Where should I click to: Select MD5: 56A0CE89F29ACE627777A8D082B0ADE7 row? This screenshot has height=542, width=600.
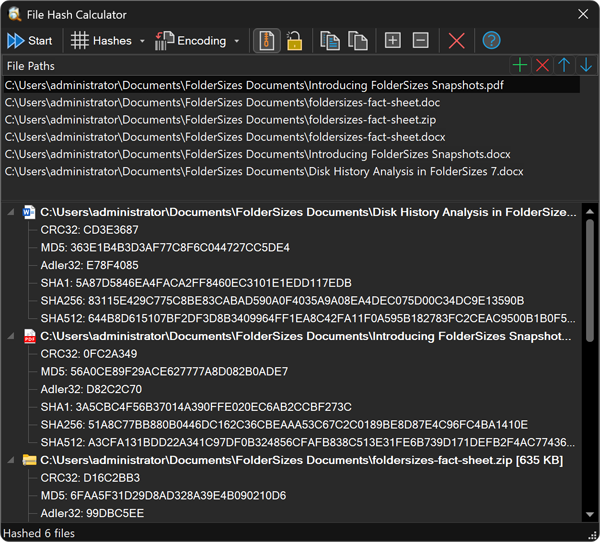pos(165,371)
